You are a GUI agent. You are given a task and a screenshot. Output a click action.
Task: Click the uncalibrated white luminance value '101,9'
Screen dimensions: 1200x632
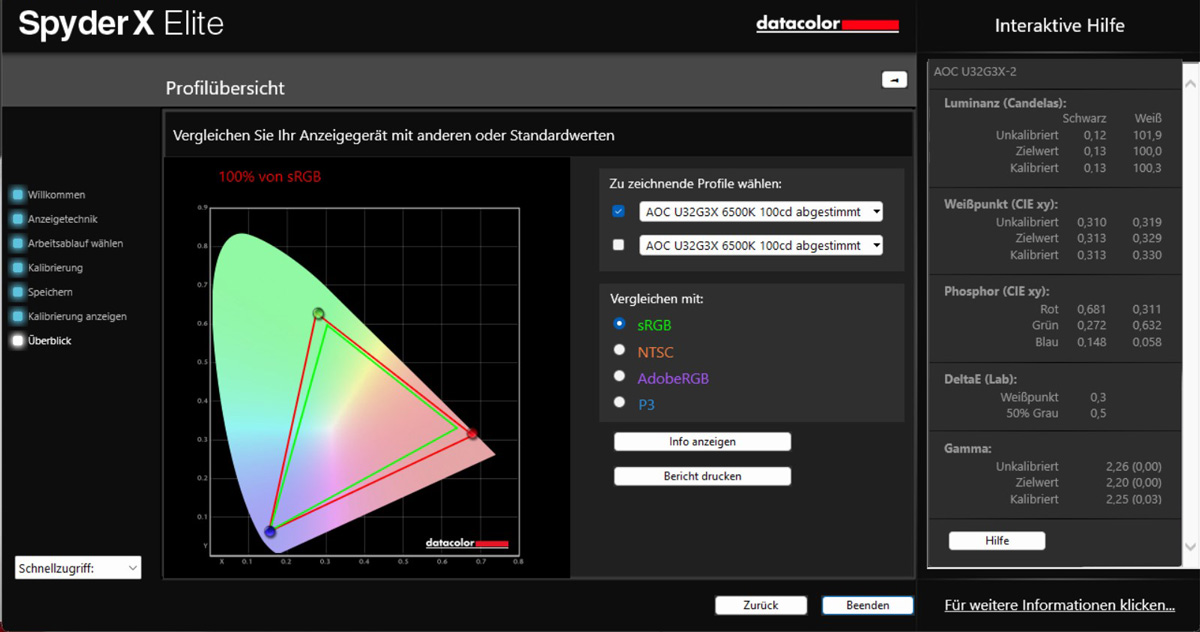pos(1147,135)
